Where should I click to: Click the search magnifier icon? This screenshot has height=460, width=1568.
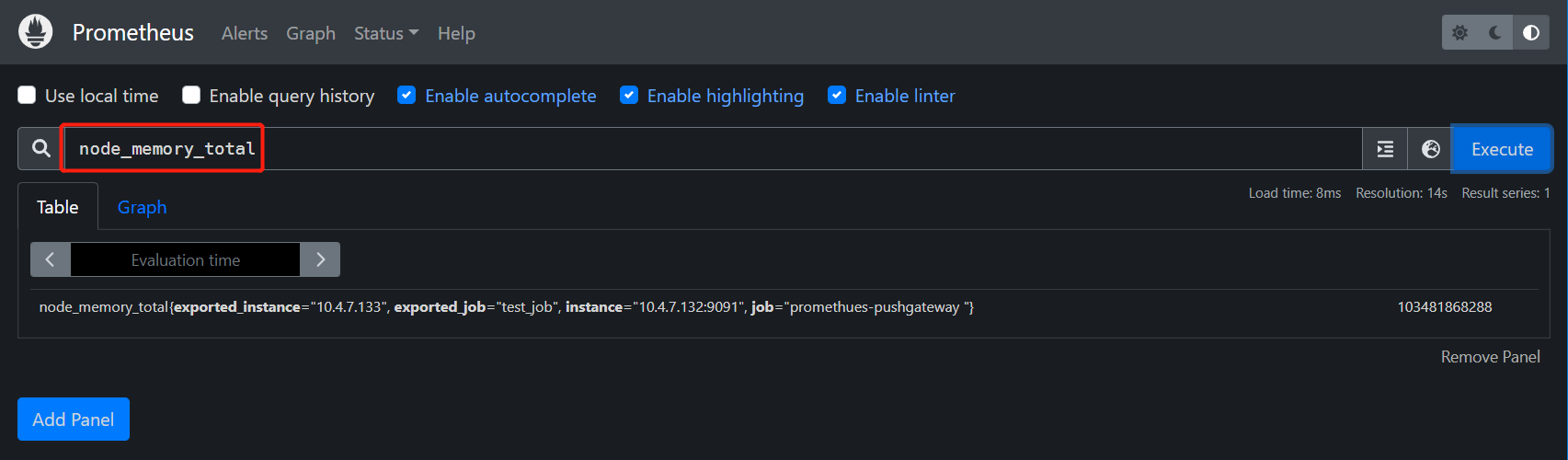(41, 149)
